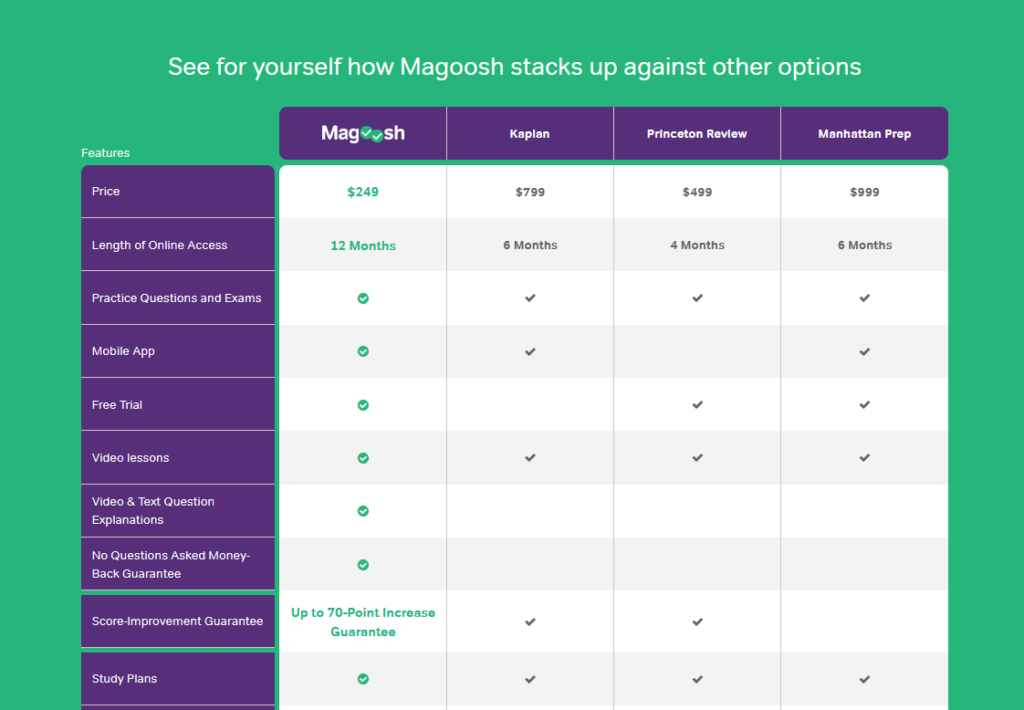Click Magoosh checkmark for Study Plans
The image size is (1024, 710).
point(363,679)
